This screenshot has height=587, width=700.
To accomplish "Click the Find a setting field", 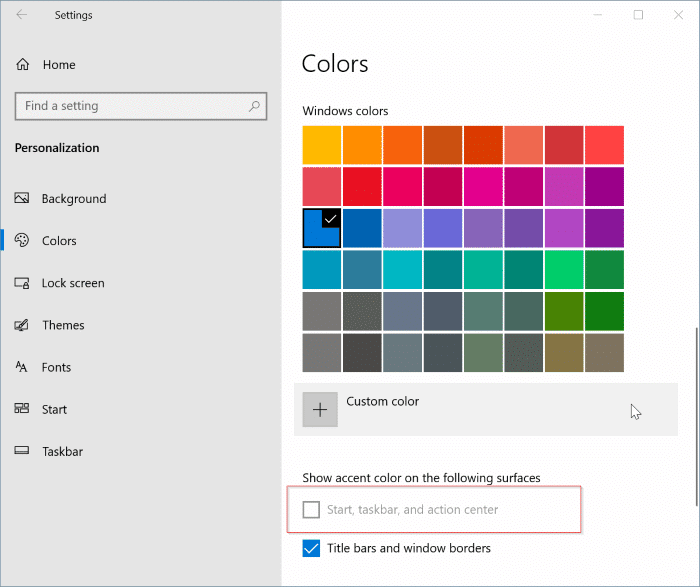I will point(130,106).
